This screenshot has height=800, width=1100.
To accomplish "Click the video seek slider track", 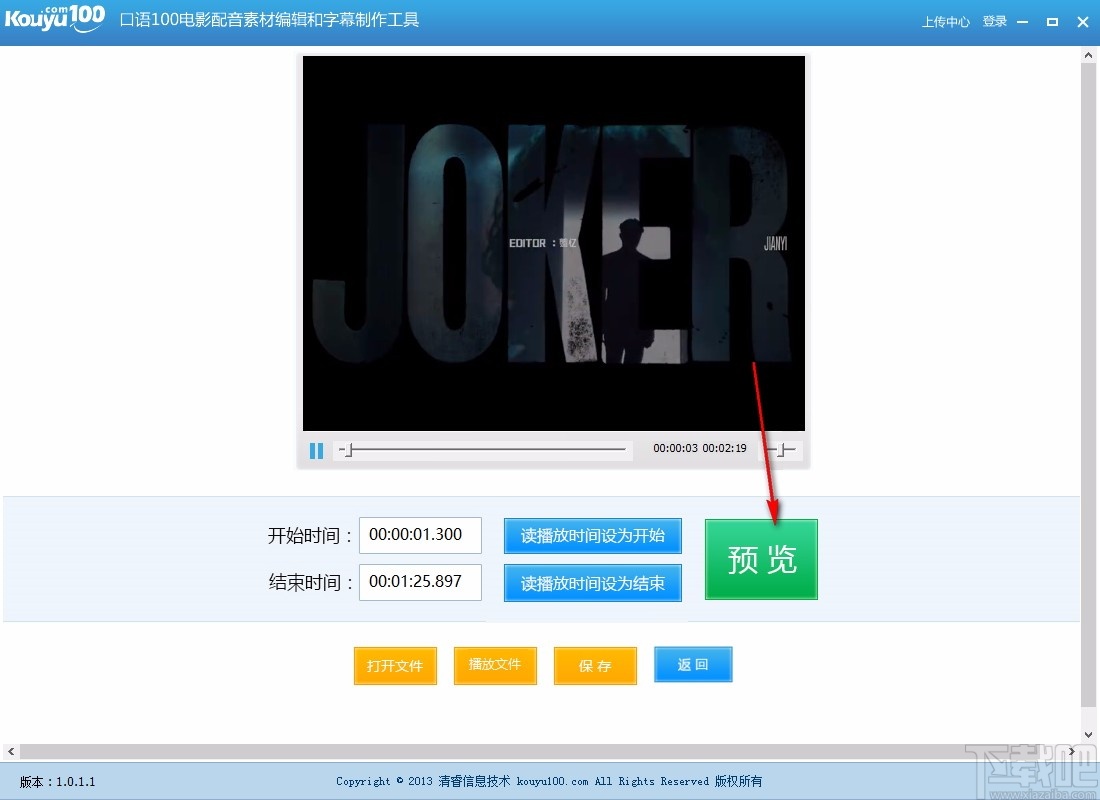I will [483, 449].
